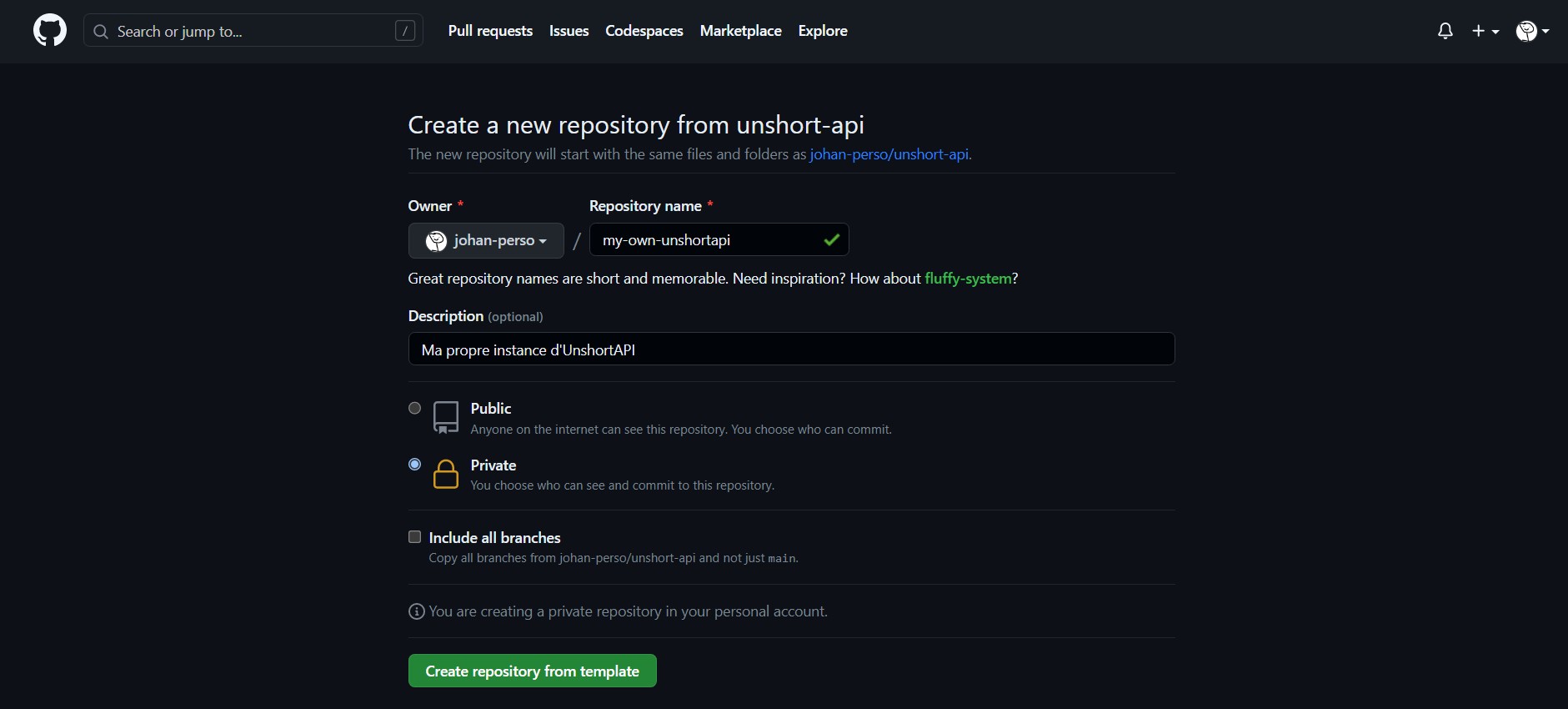This screenshot has width=1568, height=709.
Task: Click the slash shortcut key icon
Action: pyautogui.click(x=404, y=31)
